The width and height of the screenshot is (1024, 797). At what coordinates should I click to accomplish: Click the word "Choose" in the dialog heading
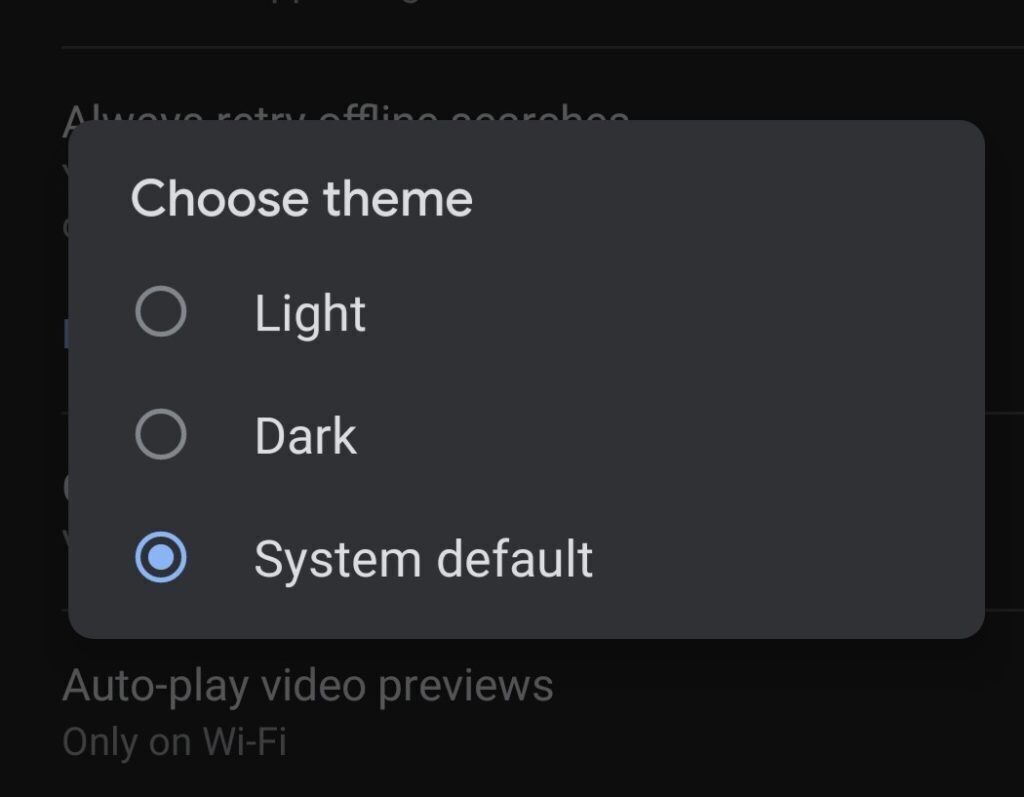tap(221, 198)
